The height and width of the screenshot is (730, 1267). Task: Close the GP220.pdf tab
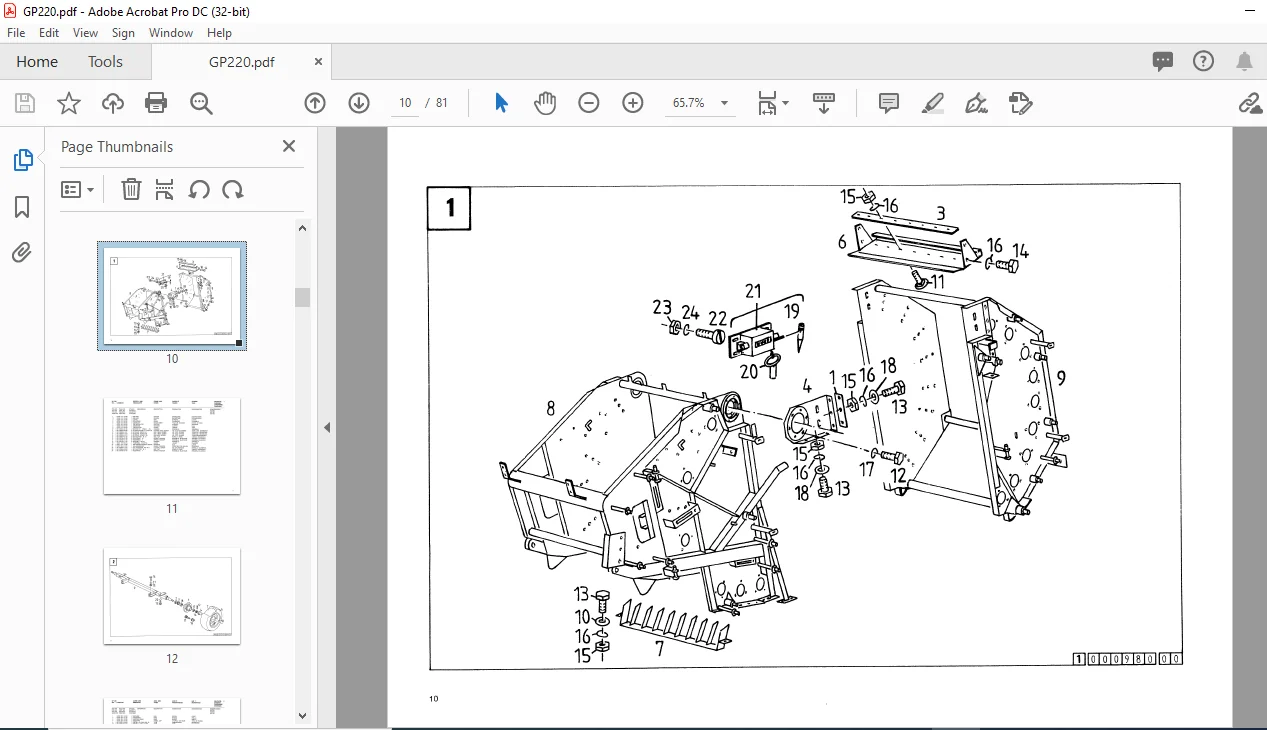[319, 62]
